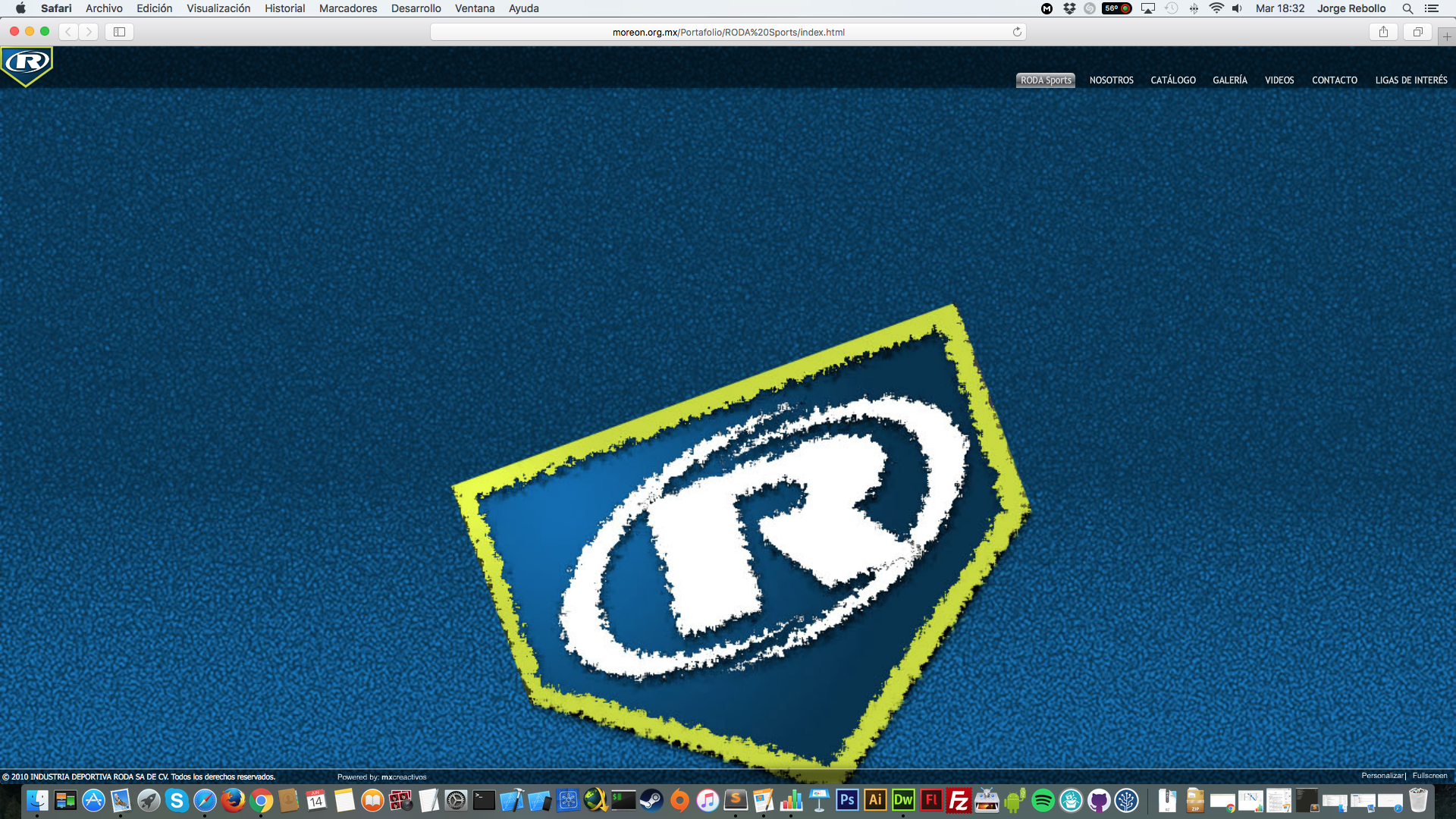This screenshot has width=1456, height=819.
Task: Go forward with Safari's forward arrow
Action: point(89,32)
